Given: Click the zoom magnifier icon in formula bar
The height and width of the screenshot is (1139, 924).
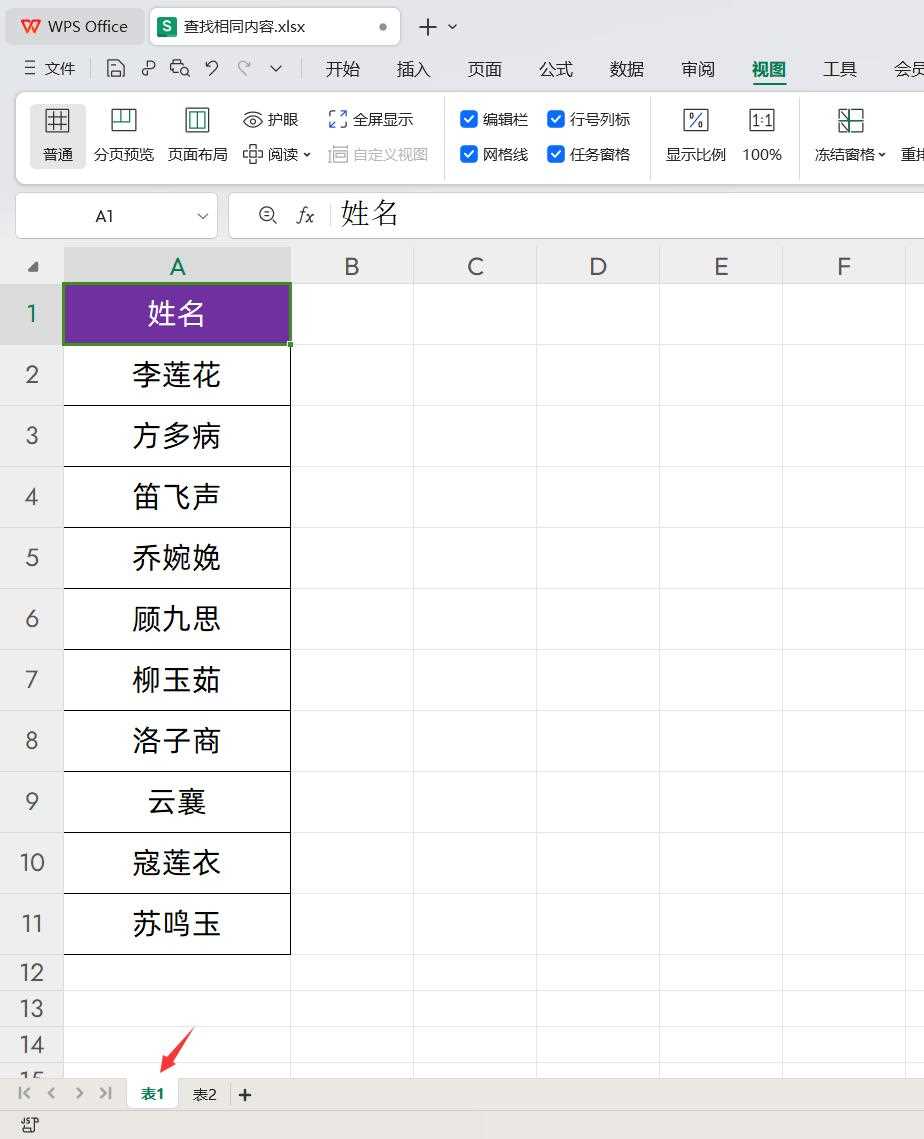Looking at the screenshot, I should point(268,215).
